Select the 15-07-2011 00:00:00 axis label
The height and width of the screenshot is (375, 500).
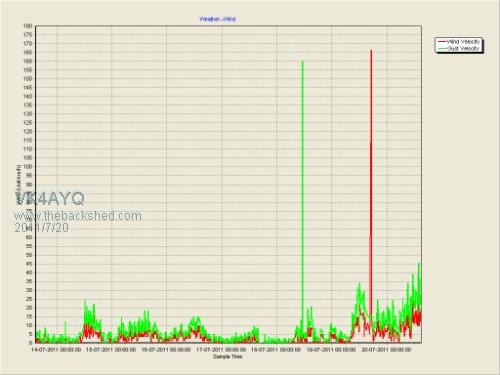(x=111, y=350)
